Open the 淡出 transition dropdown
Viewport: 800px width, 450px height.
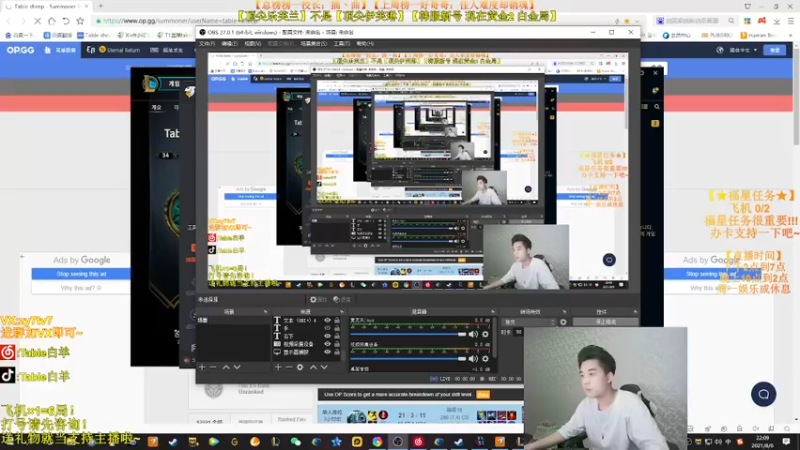click(529, 322)
